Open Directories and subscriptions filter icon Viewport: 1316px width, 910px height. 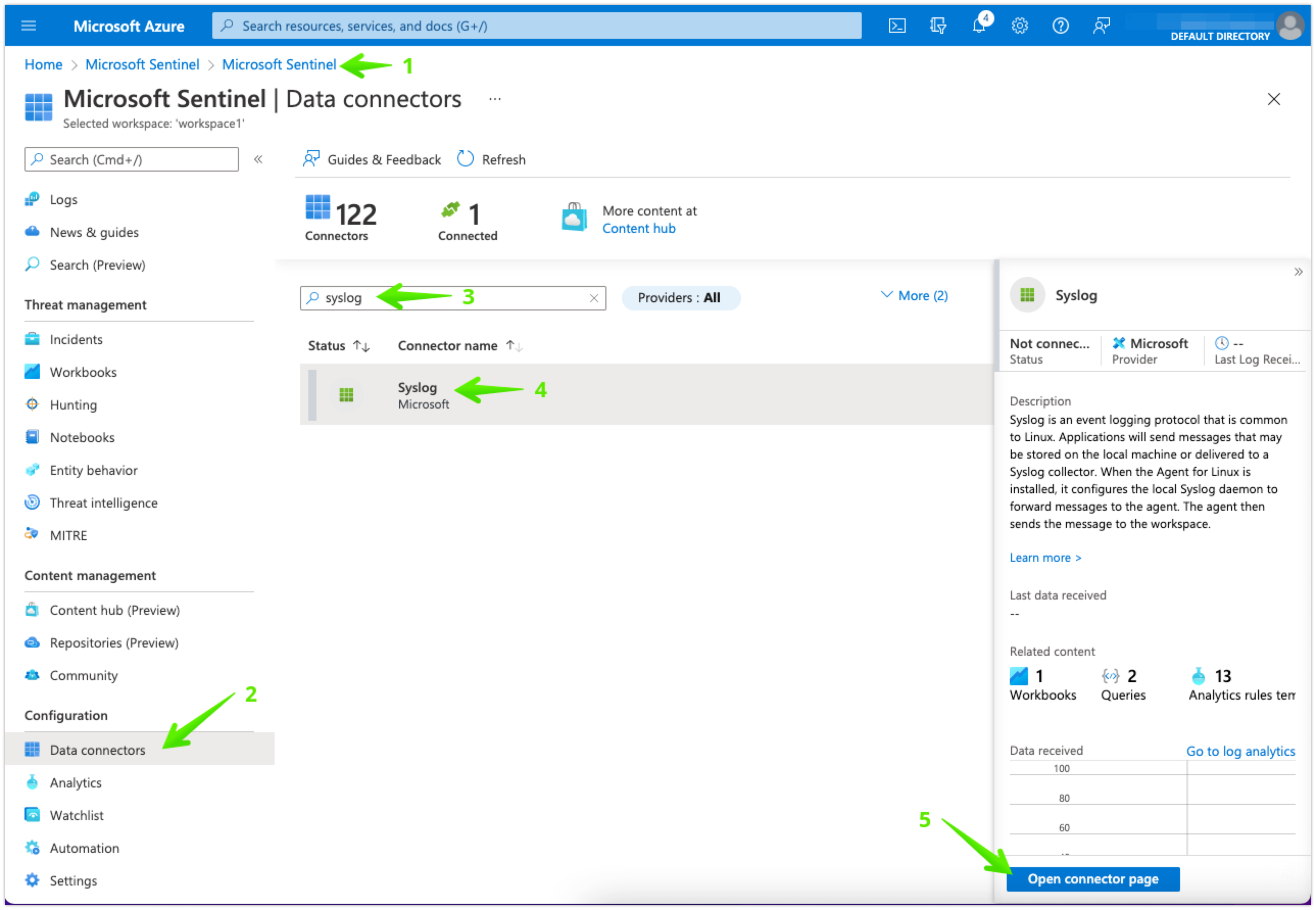pyautogui.click(x=938, y=26)
